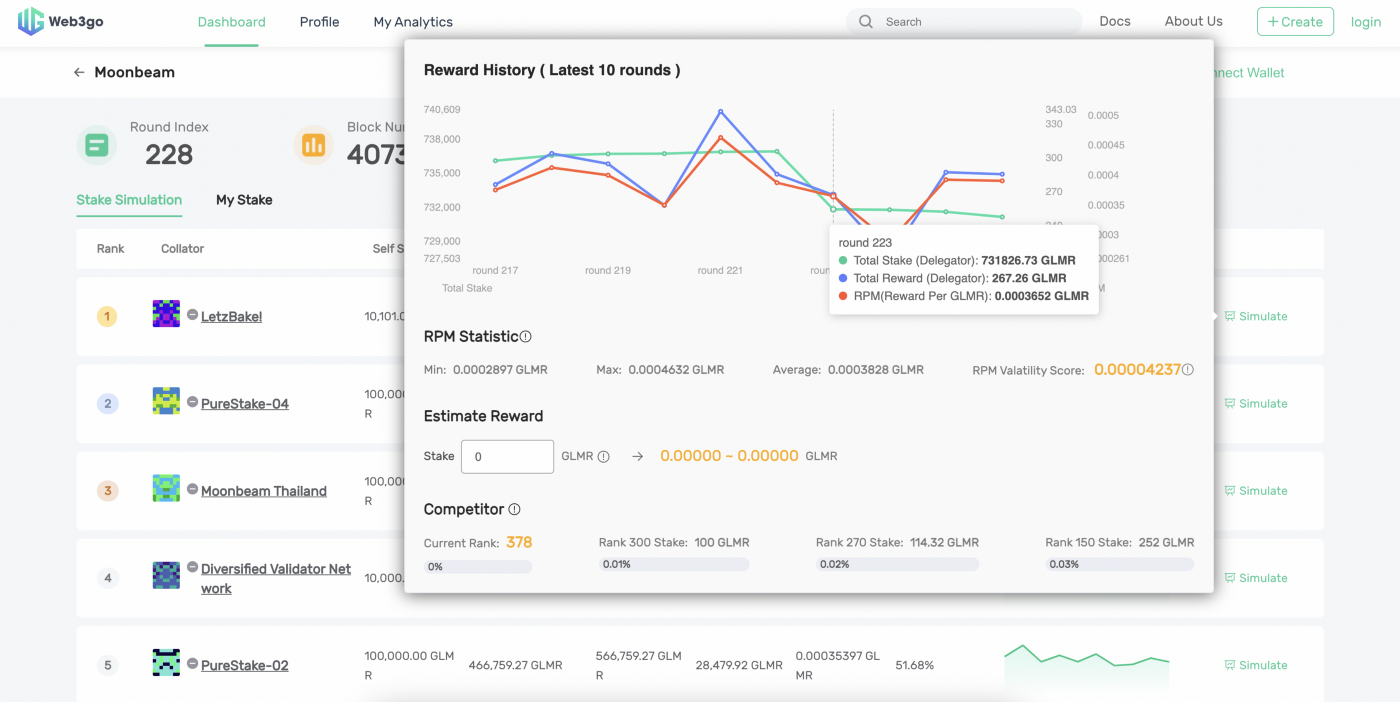Image resolution: width=1400 pixels, height=702 pixels.
Task: Switch to the My Stake tab
Action: 244,200
